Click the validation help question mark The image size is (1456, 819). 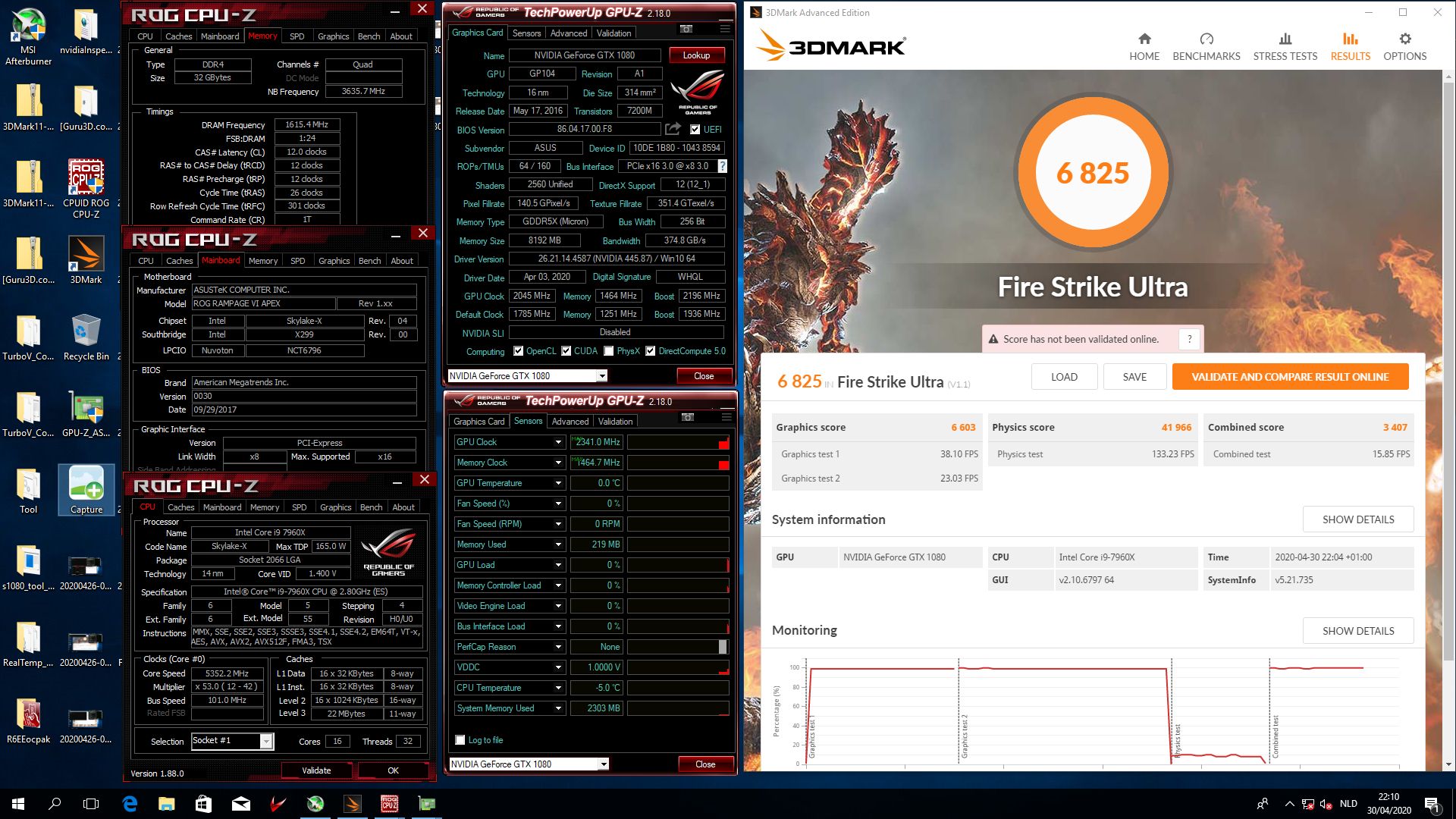tap(1190, 339)
